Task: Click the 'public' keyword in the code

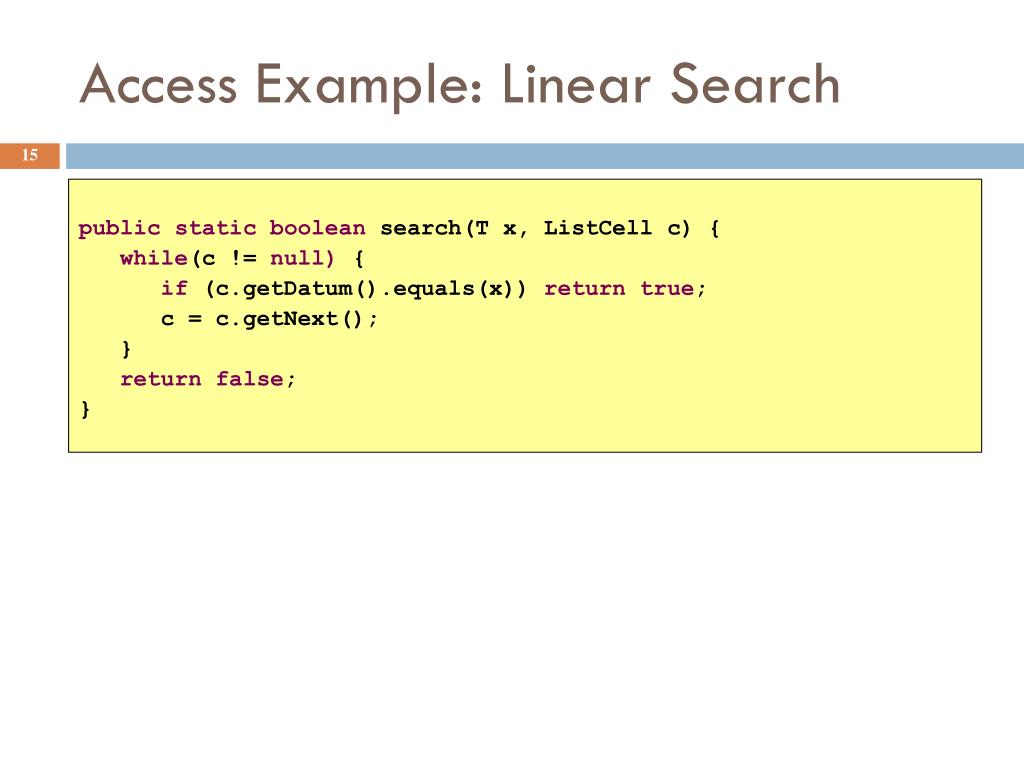Action: click(x=120, y=229)
